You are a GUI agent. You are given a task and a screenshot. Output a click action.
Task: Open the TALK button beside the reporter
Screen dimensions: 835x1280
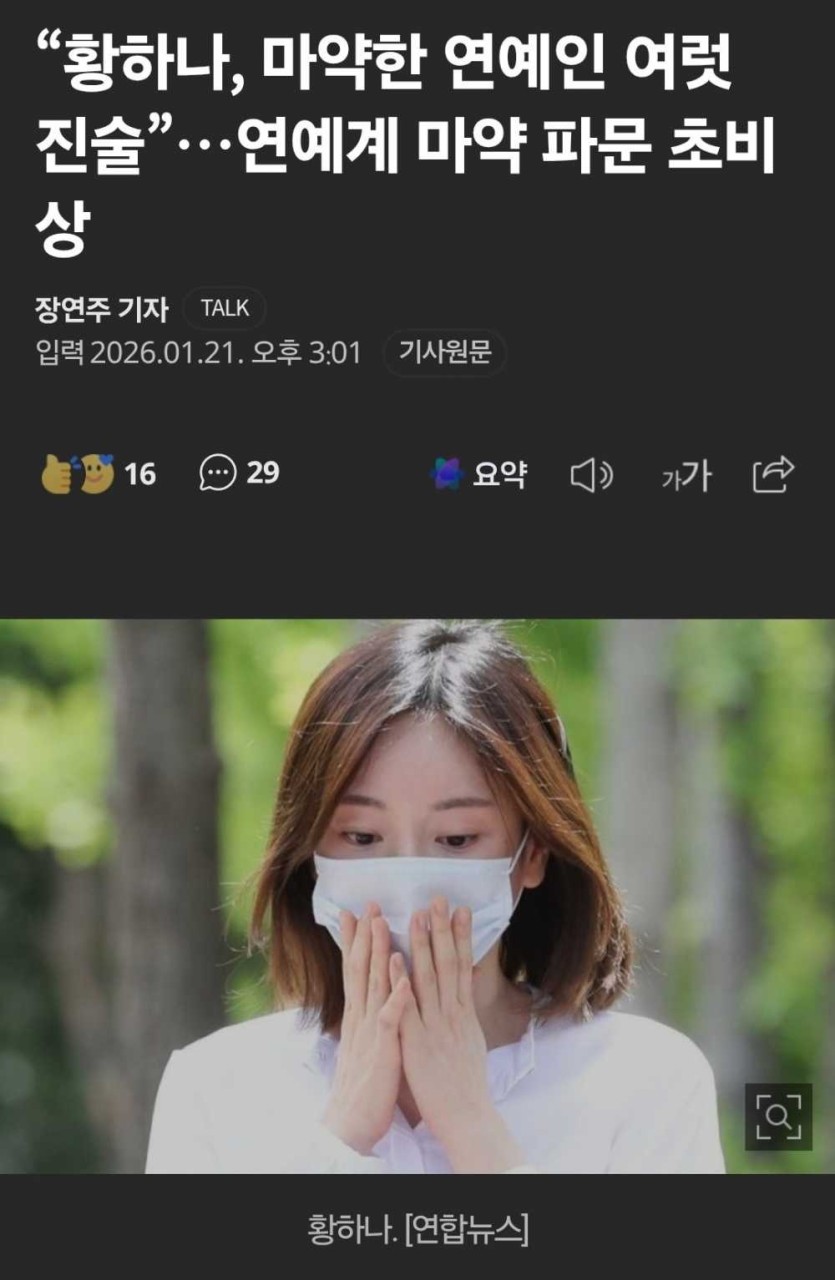[x=225, y=308]
